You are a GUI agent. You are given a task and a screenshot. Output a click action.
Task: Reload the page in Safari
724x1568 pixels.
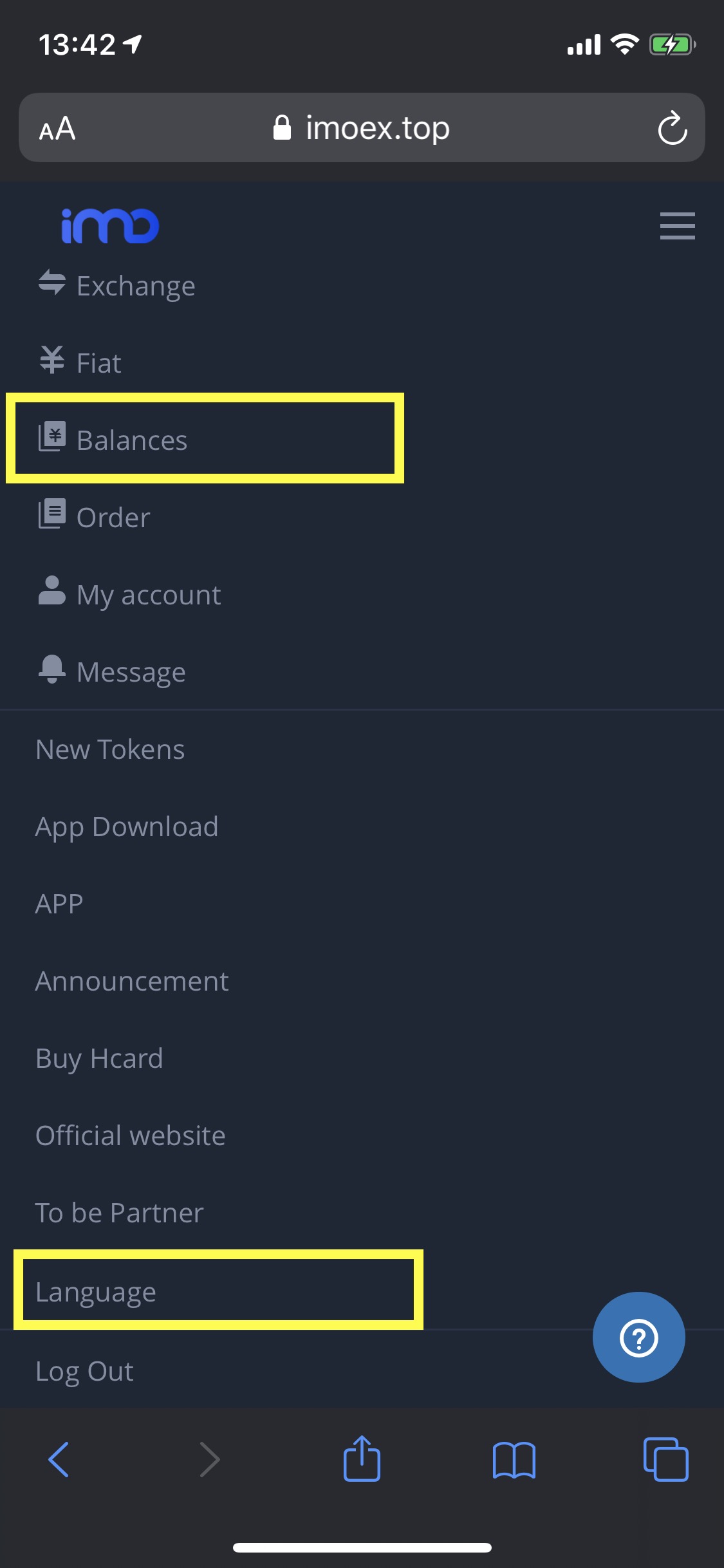(672, 128)
